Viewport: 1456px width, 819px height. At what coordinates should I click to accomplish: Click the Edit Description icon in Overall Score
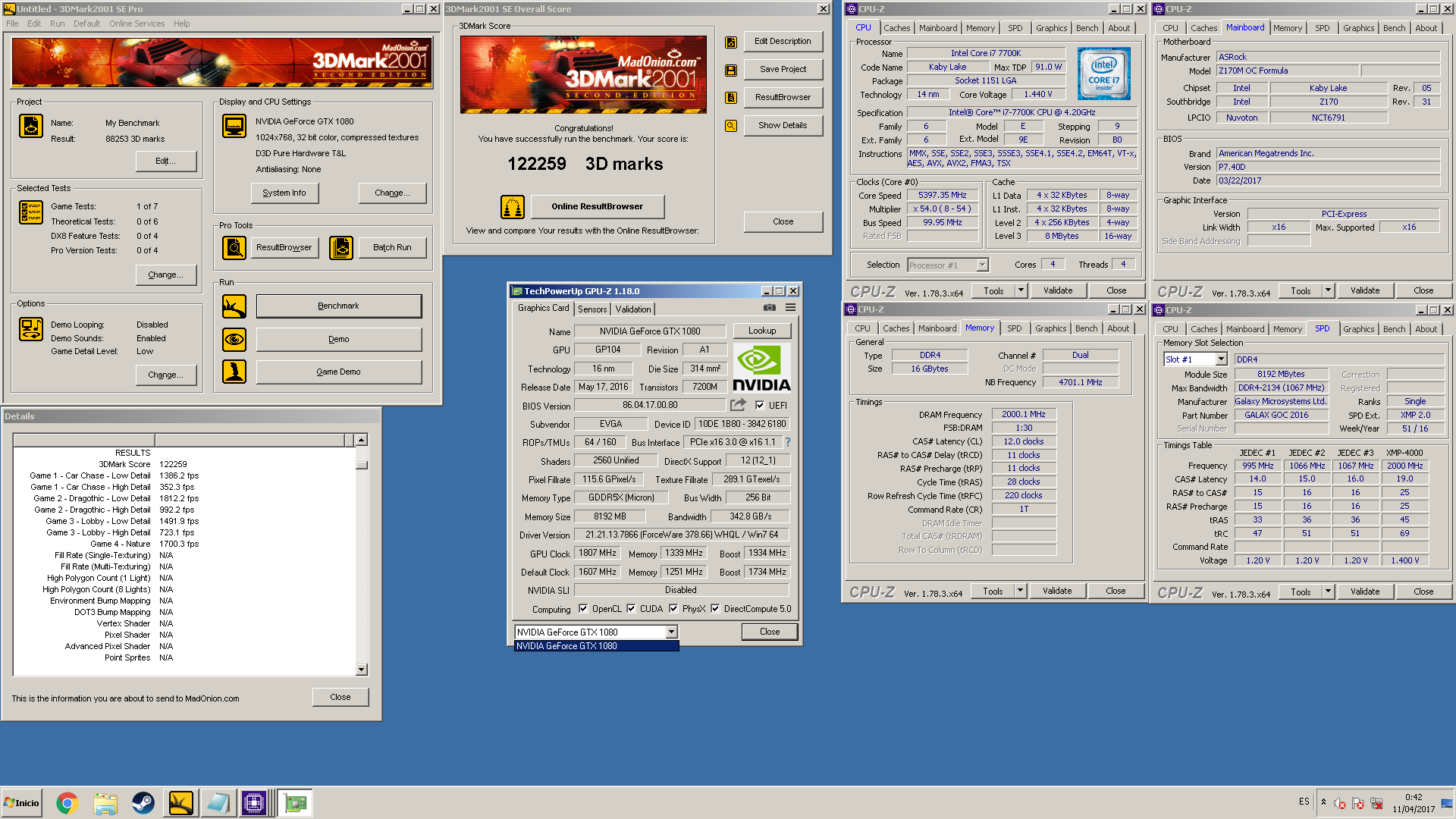(731, 42)
